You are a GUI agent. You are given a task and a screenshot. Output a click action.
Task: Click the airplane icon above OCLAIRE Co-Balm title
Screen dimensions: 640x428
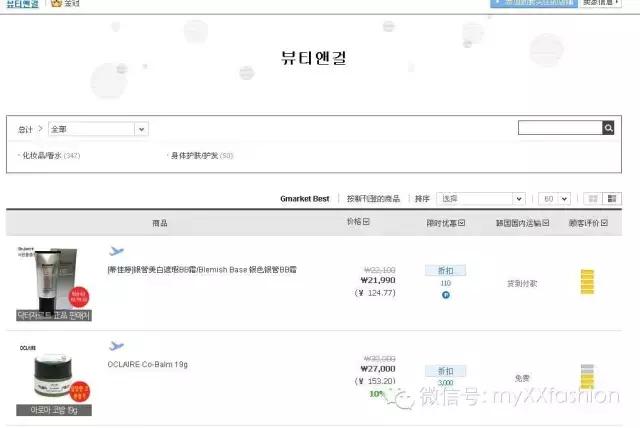pyautogui.click(x=116, y=346)
